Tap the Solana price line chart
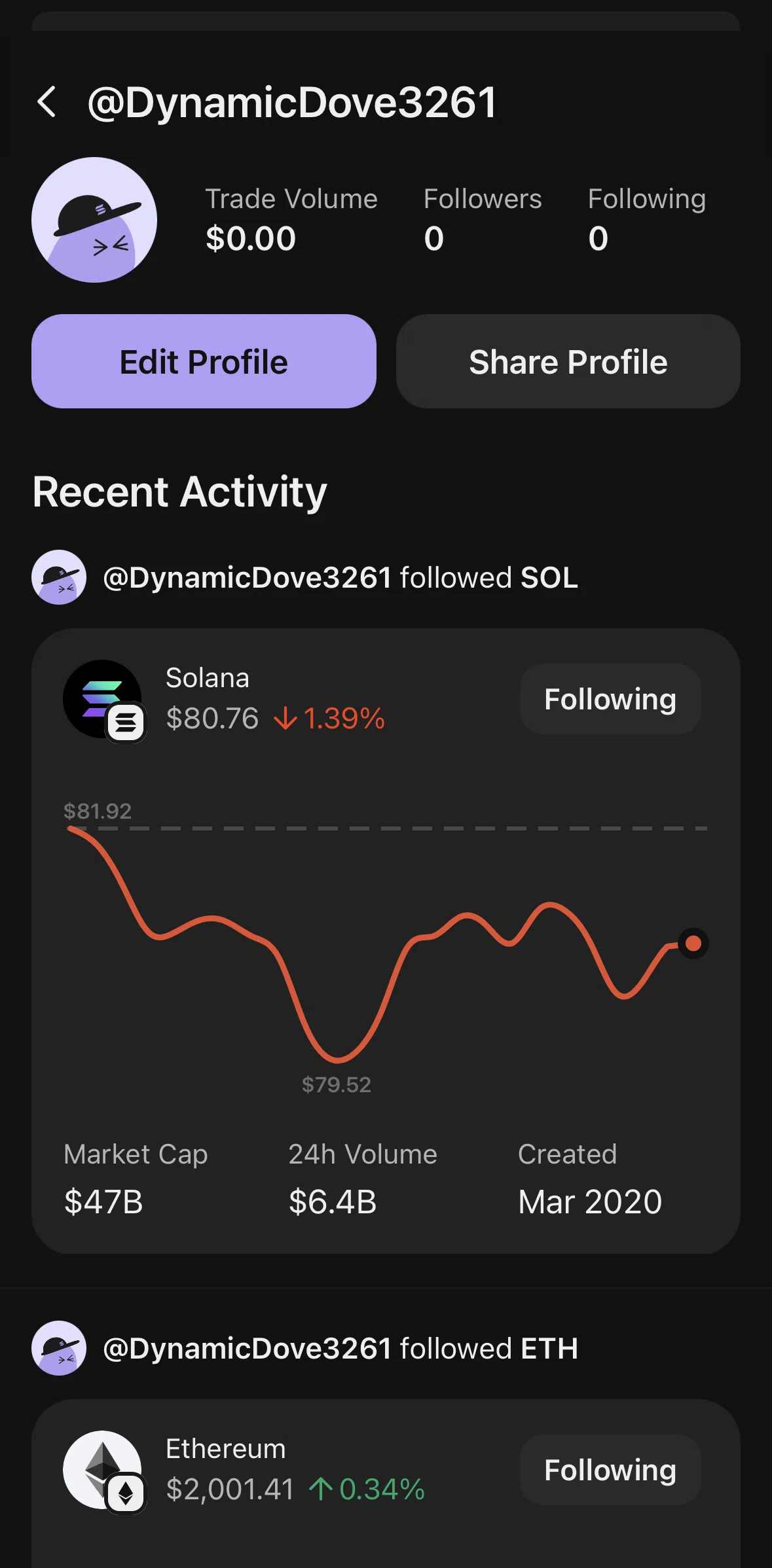772x1568 pixels. click(x=386, y=944)
